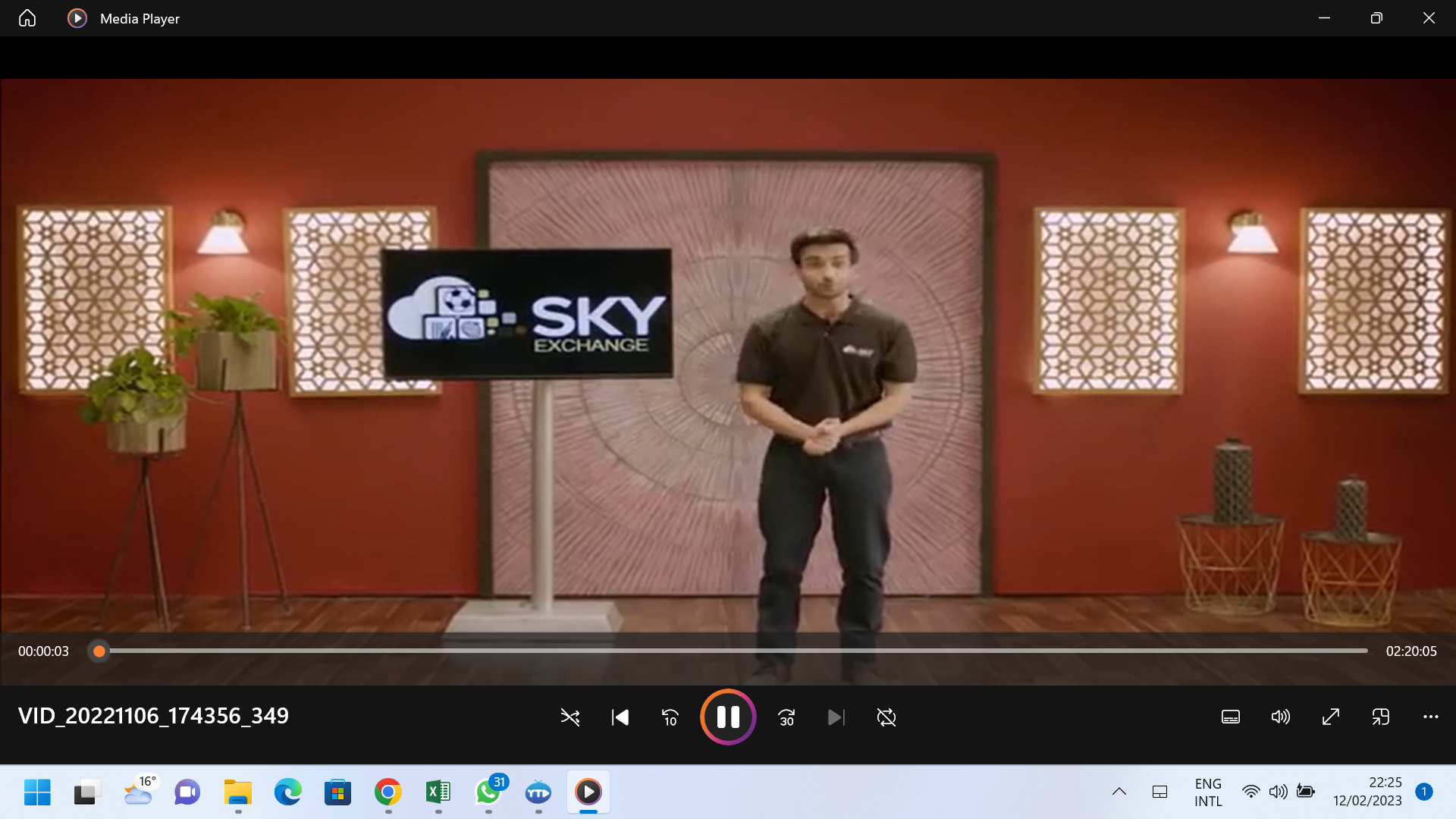The height and width of the screenshot is (819, 1456).
Task: Click the orange seek bar handle
Action: [x=99, y=651]
